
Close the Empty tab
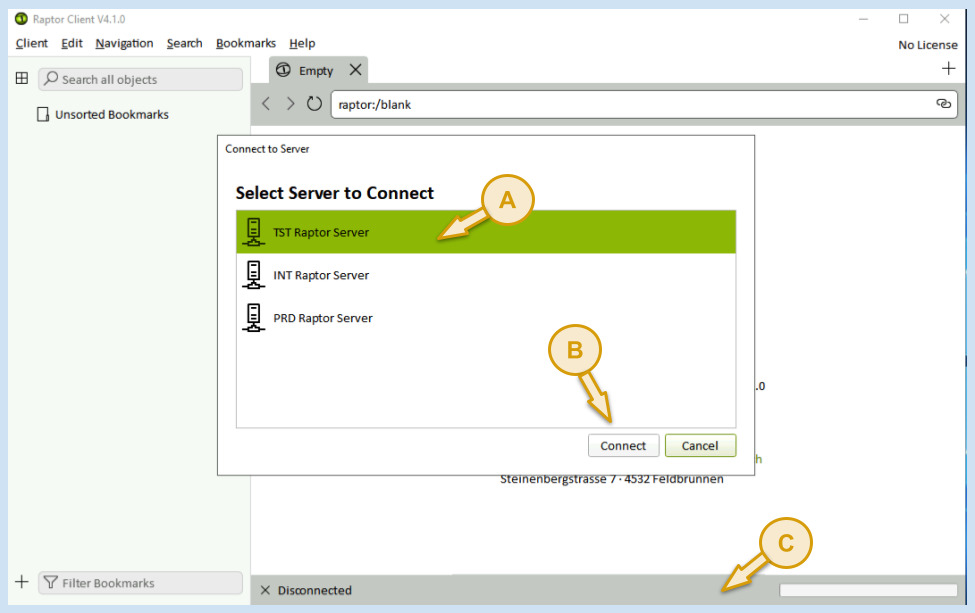point(355,71)
